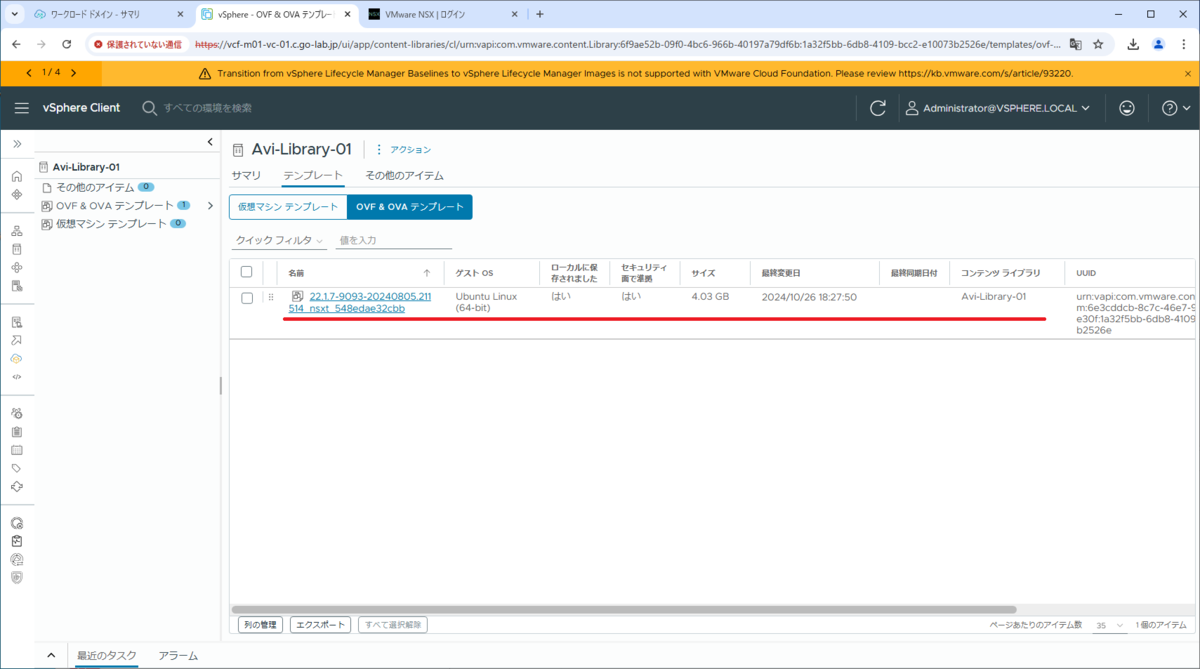Viewport: 1200px width, 669px height.
Task: Open Chrome three-dot menu
Action: coord(1184,44)
